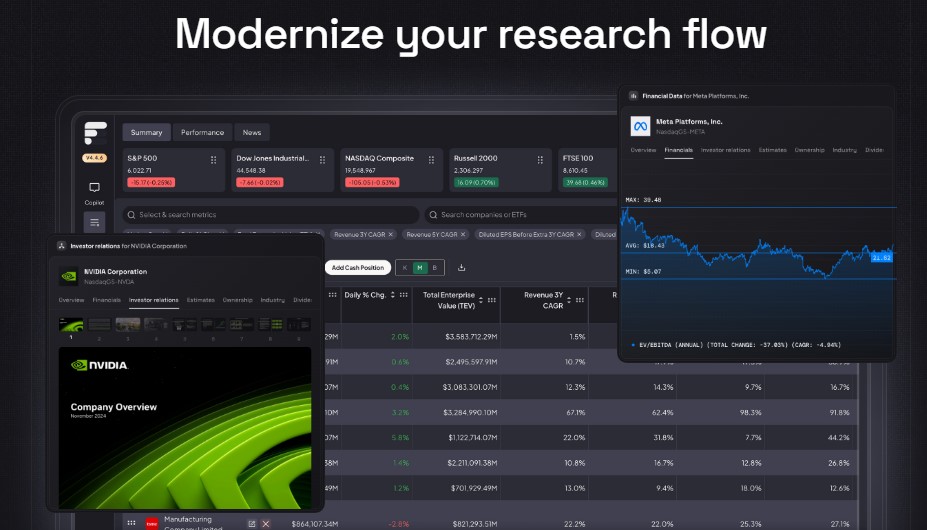Click the 21.62 current value chart label
Viewport: 927px width, 530px height.
coord(881,257)
